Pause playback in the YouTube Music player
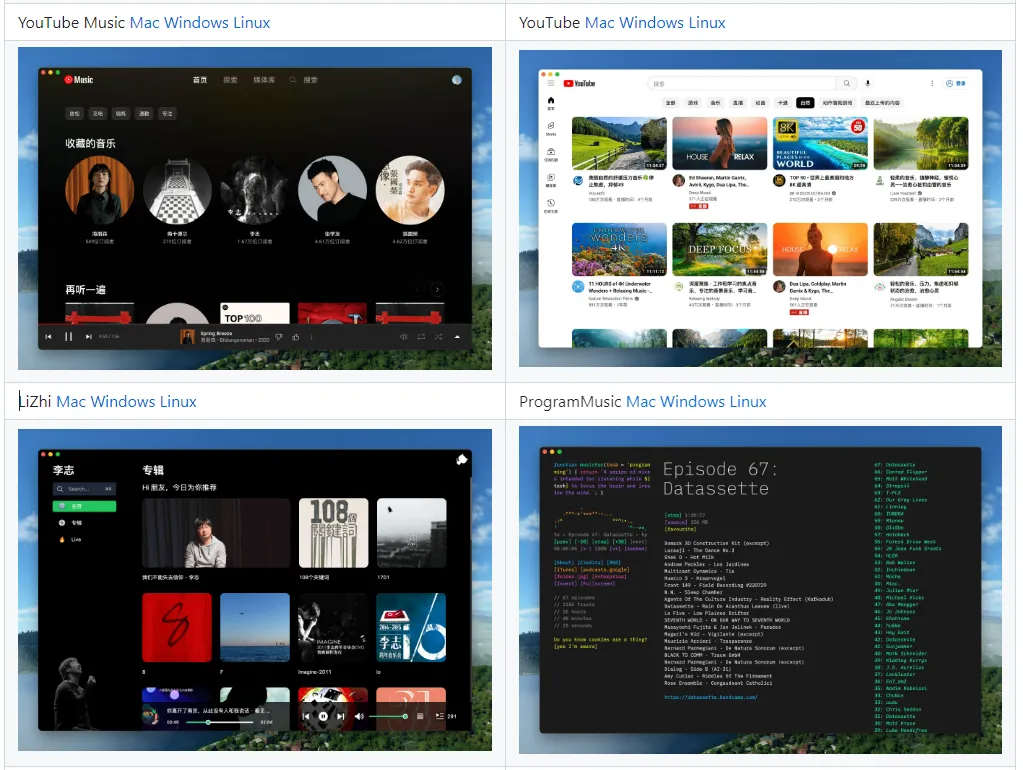This screenshot has height=770, width=1023. pos(68,337)
